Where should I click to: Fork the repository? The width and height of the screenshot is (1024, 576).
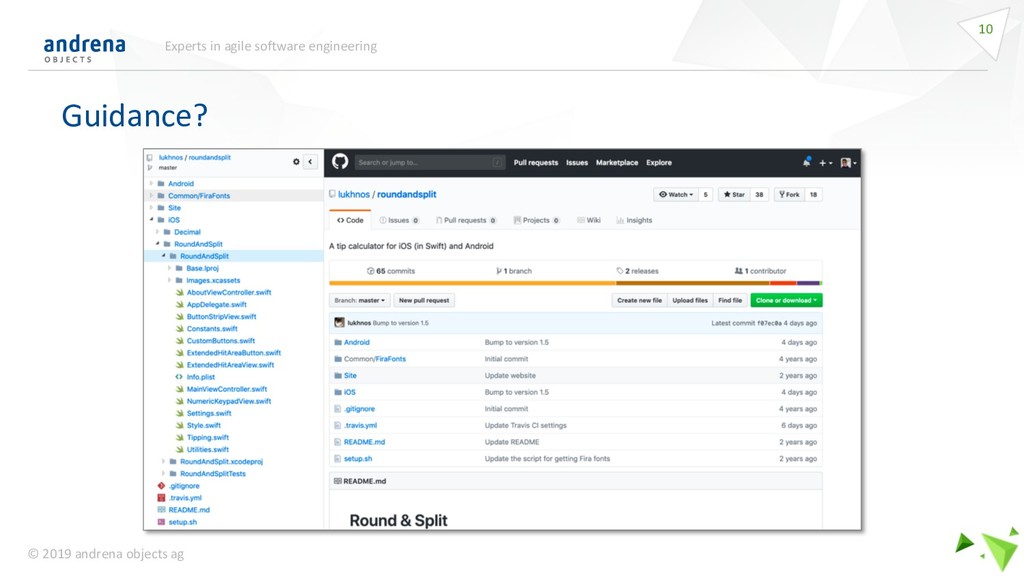(x=789, y=195)
